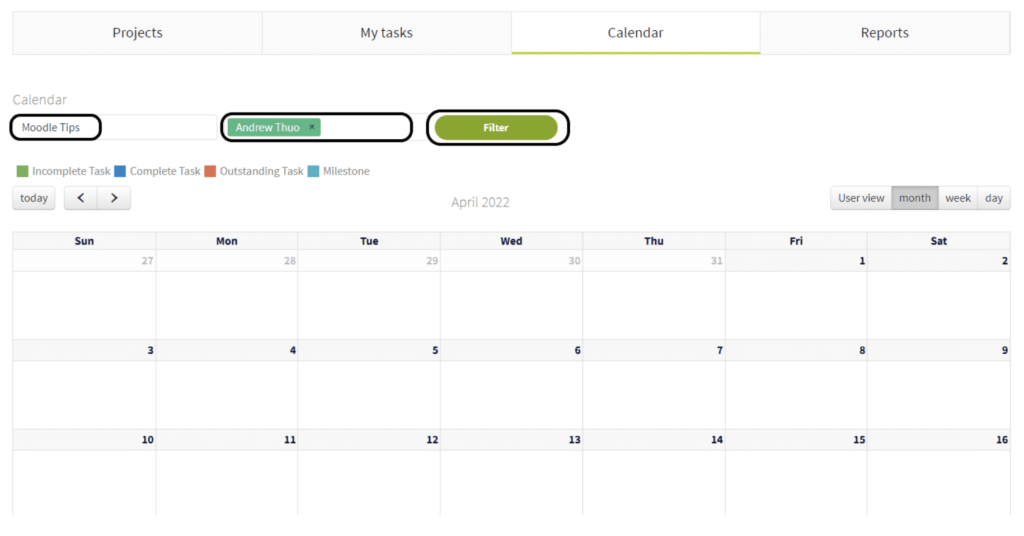Jump to today on the calendar
Screen dimensions: 1024x536
coord(34,198)
